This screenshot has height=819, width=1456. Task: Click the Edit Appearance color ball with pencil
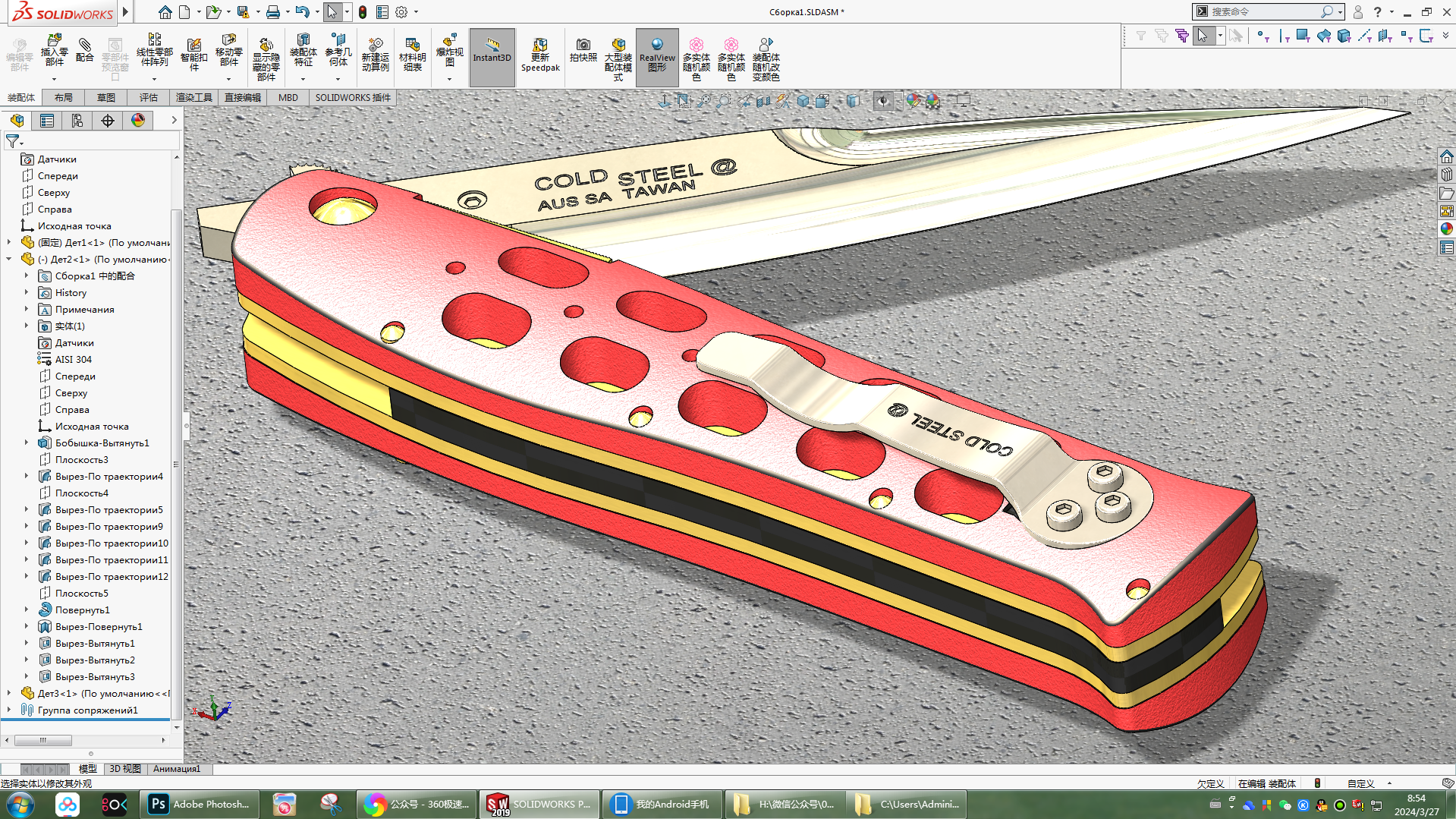[x=914, y=101]
